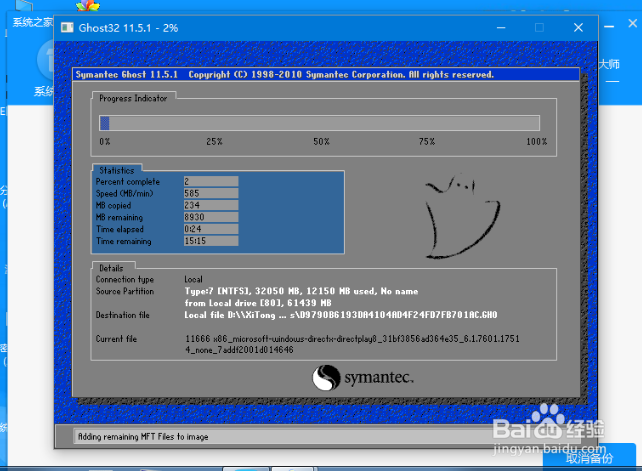Click the 'Ghost32 11.5.1 - 2%' window title

pyautogui.click(x=128, y=28)
